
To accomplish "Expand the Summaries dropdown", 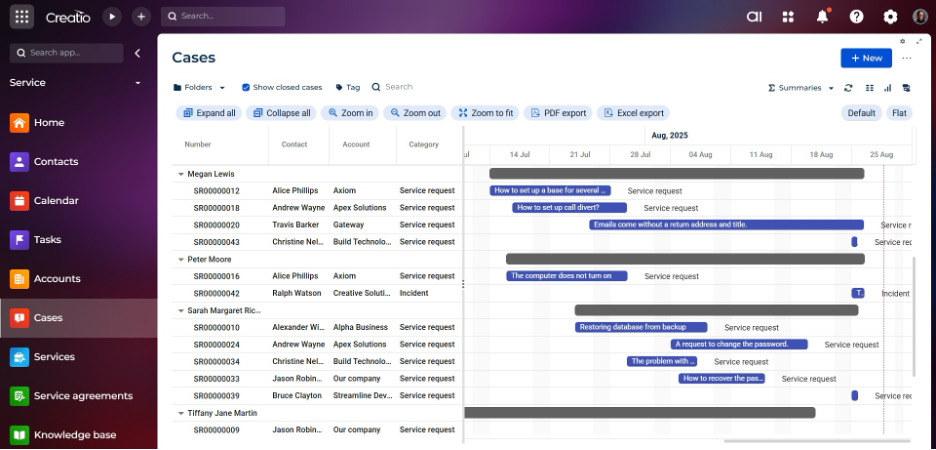I will (x=800, y=88).
